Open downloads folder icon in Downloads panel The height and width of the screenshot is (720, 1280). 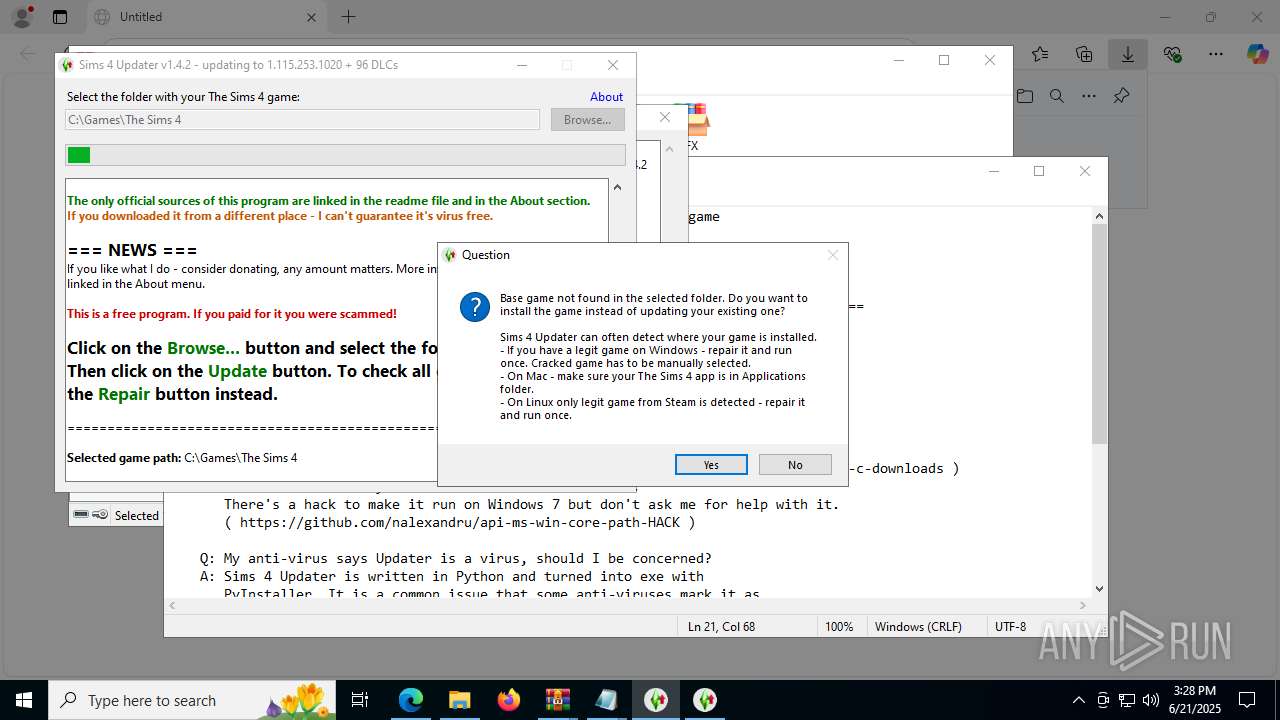[1025, 96]
